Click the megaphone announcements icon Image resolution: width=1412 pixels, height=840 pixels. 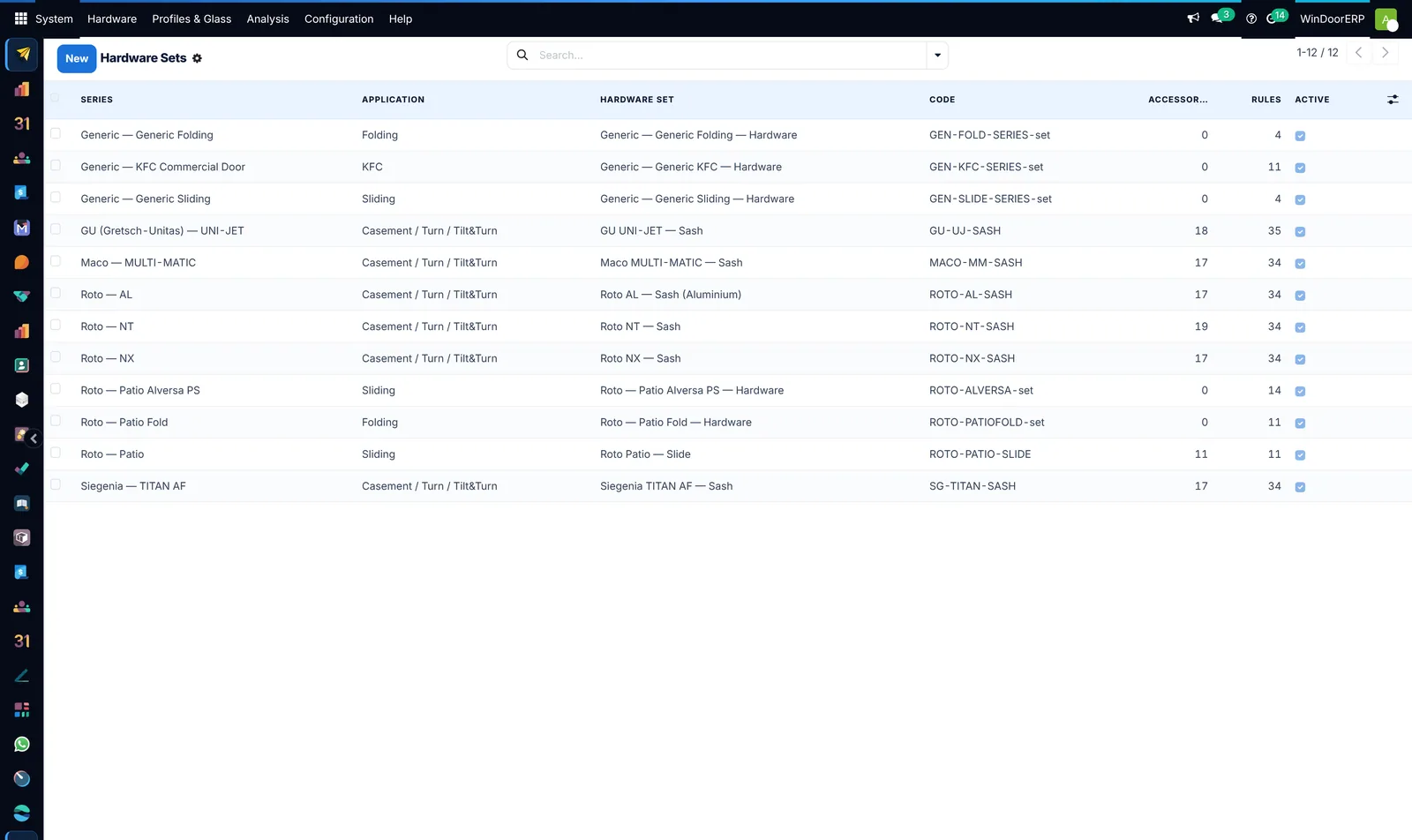pyautogui.click(x=1193, y=19)
